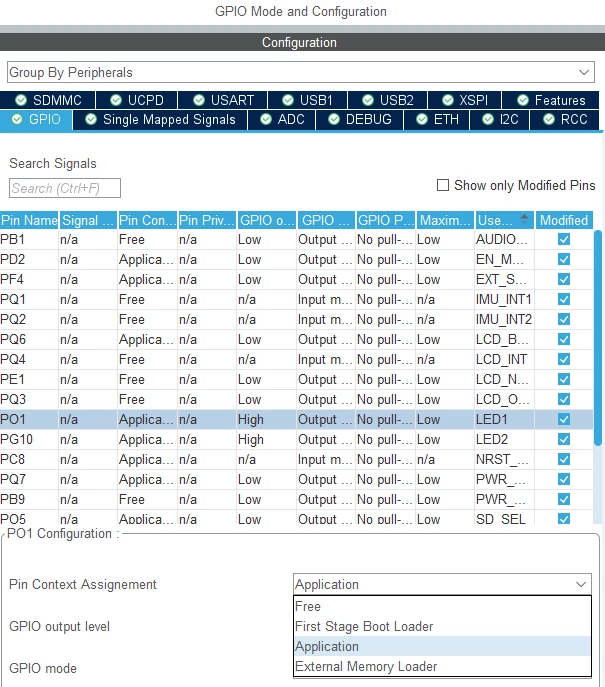Select the PB1 pin row
Screen dimensions: 605x687
coord(296,239)
